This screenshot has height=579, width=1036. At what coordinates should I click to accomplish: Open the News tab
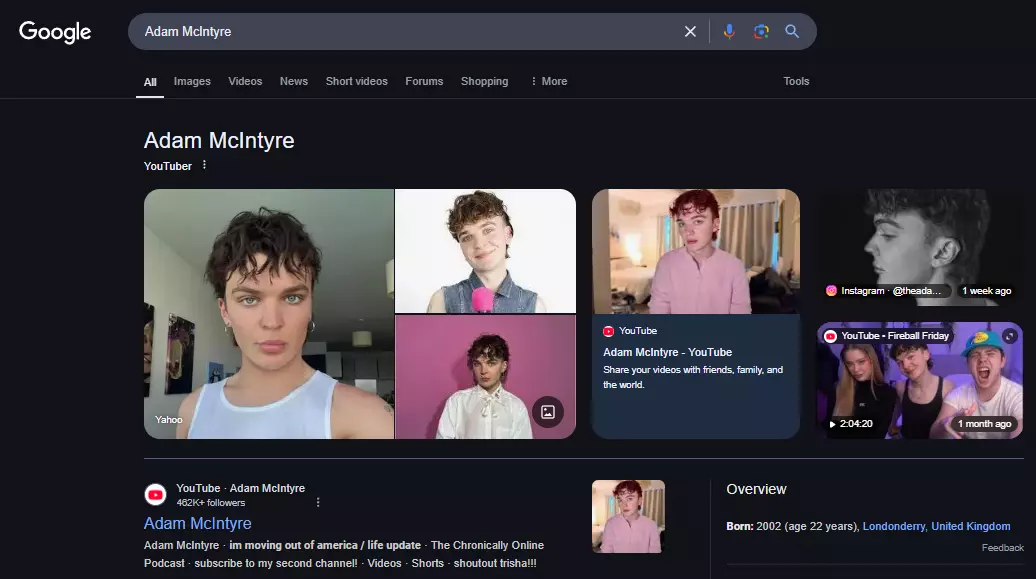pos(294,81)
